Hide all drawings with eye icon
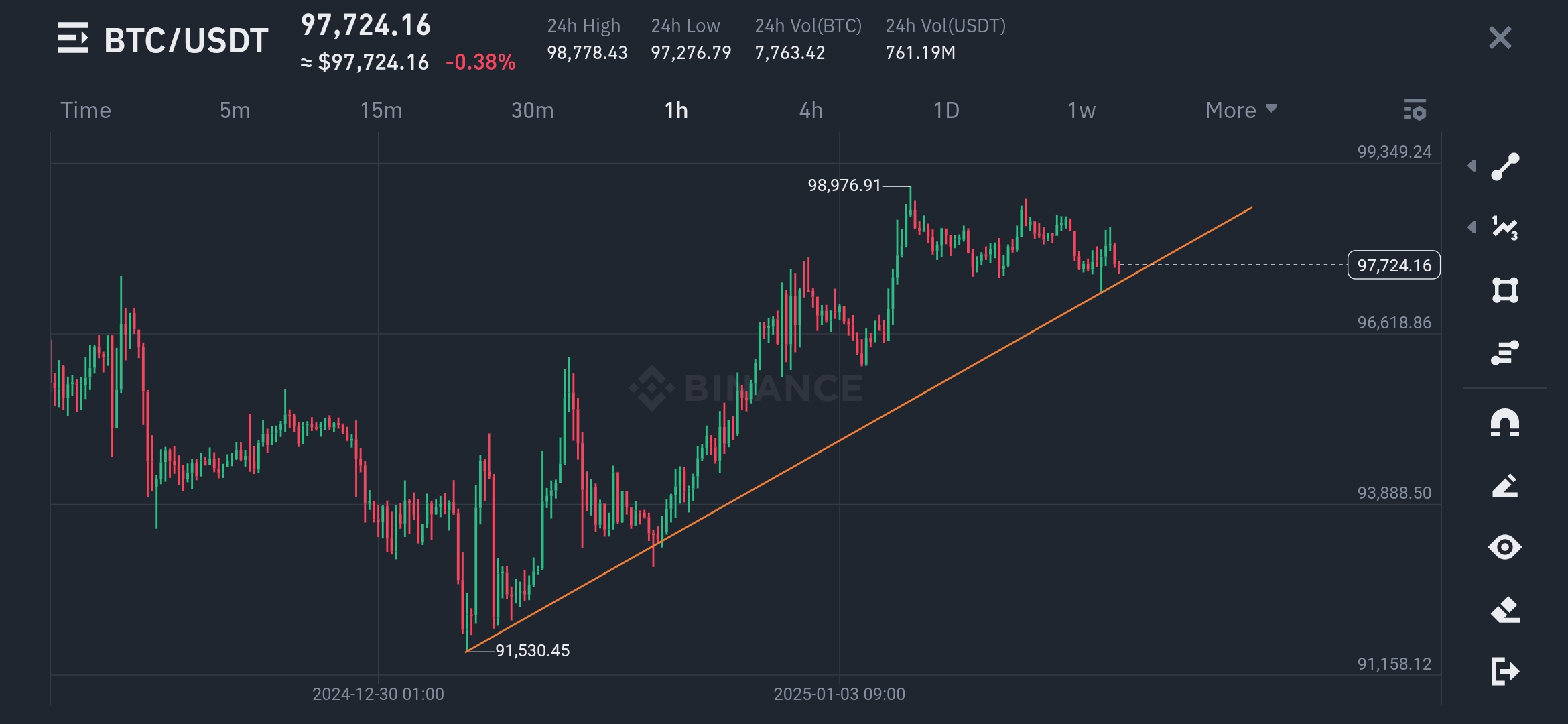This screenshot has width=1568, height=724. [x=1505, y=547]
